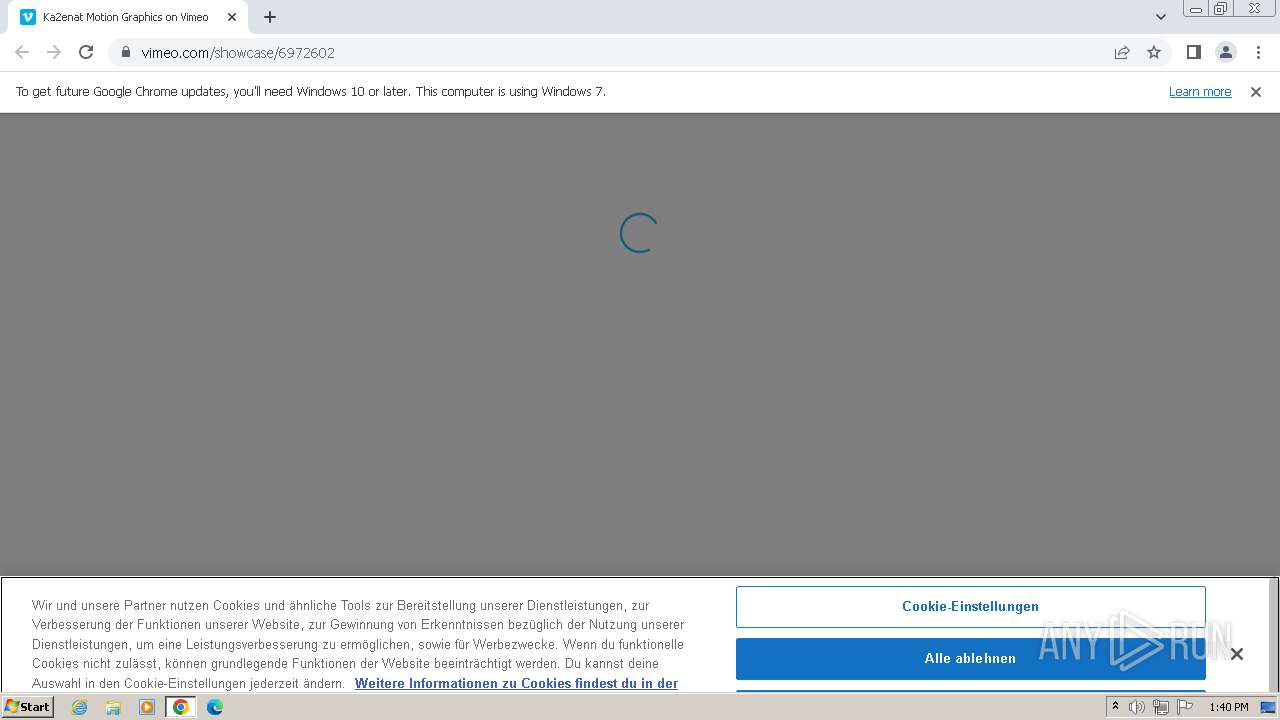Click the Learn more link

1200,91
